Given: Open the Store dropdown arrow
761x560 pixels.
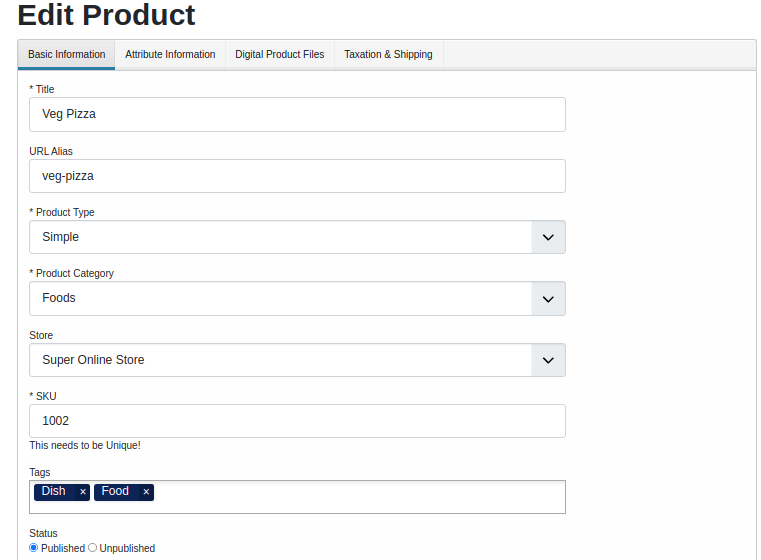Looking at the screenshot, I should click(x=548, y=360).
